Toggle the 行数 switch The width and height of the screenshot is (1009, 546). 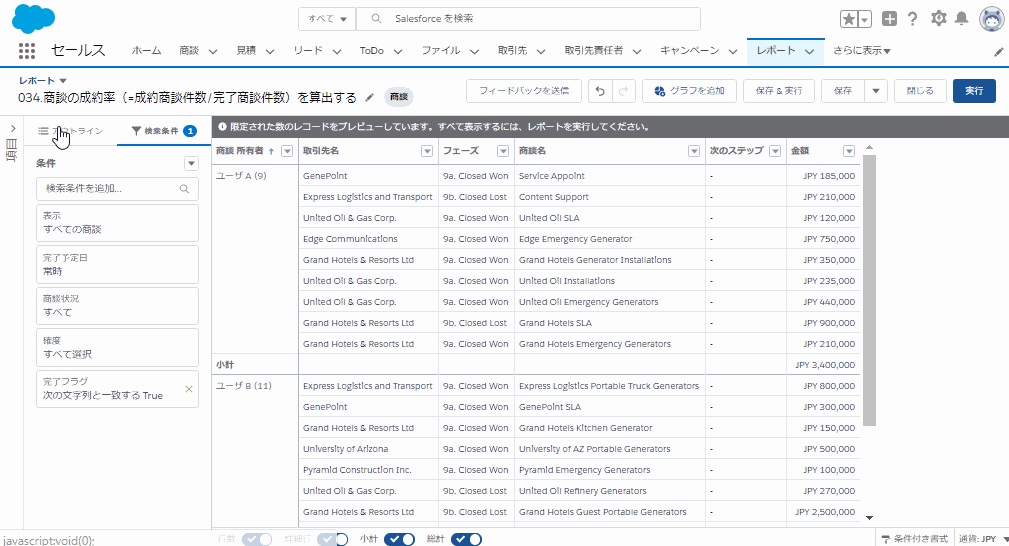point(257,540)
